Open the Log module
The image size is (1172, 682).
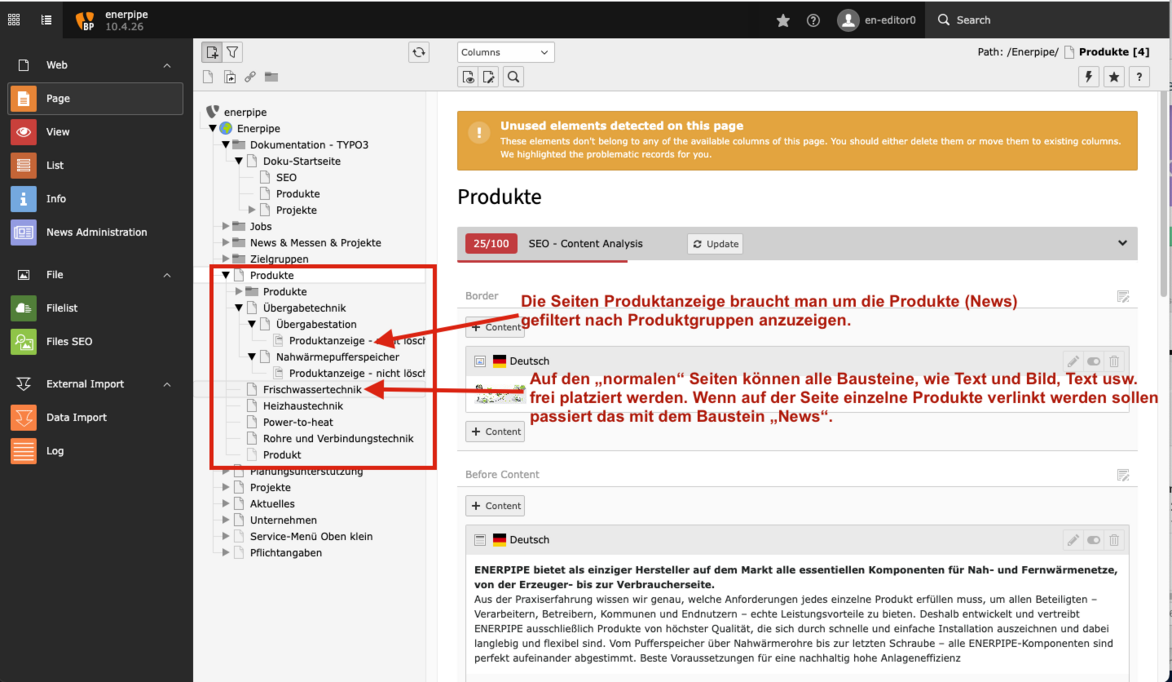click(x=95, y=451)
